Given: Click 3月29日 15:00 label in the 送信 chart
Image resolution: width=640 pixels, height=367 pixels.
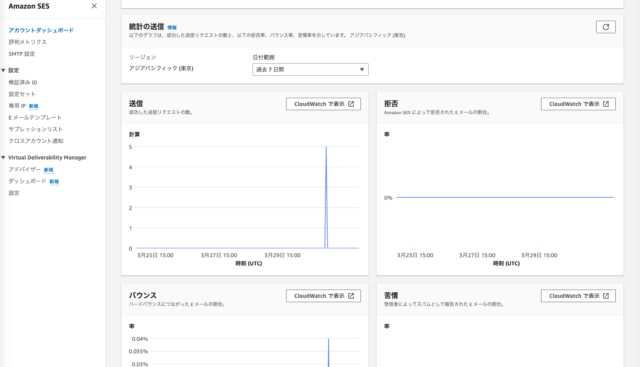Looking at the screenshot, I should click(282, 255).
